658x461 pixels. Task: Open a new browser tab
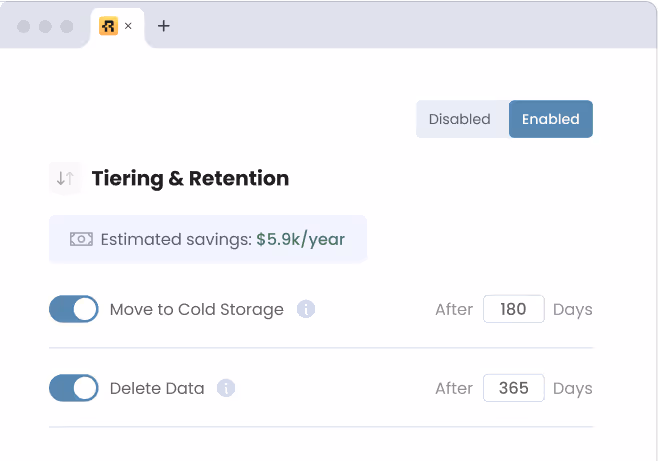(x=164, y=26)
